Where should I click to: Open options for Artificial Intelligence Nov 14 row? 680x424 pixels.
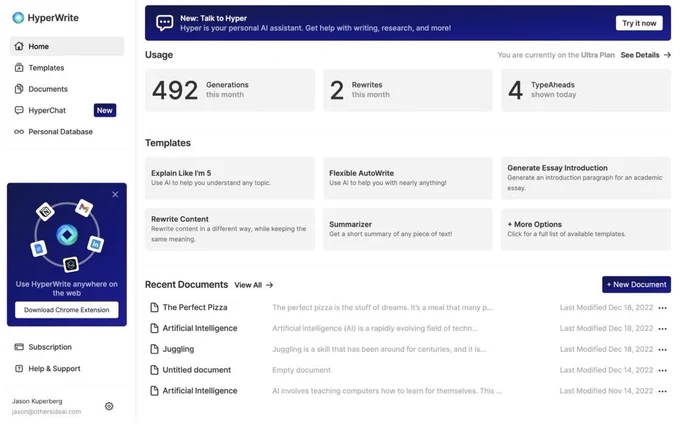662,391
